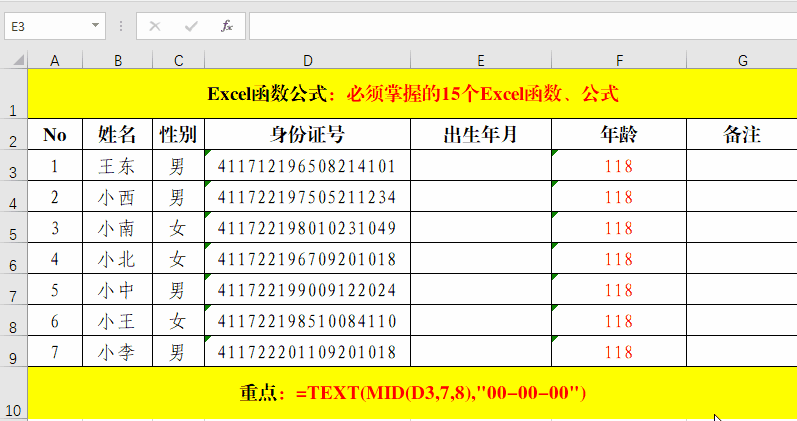Click the Enter checkmark icon in formula bar

click(x=191, y=26)
